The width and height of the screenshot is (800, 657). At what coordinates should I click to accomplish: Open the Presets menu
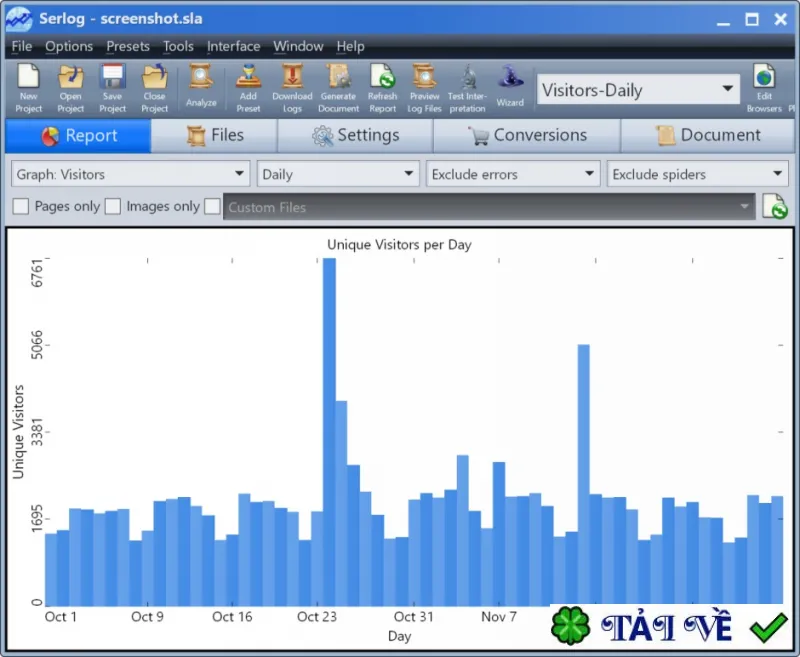tap(128, 46)
